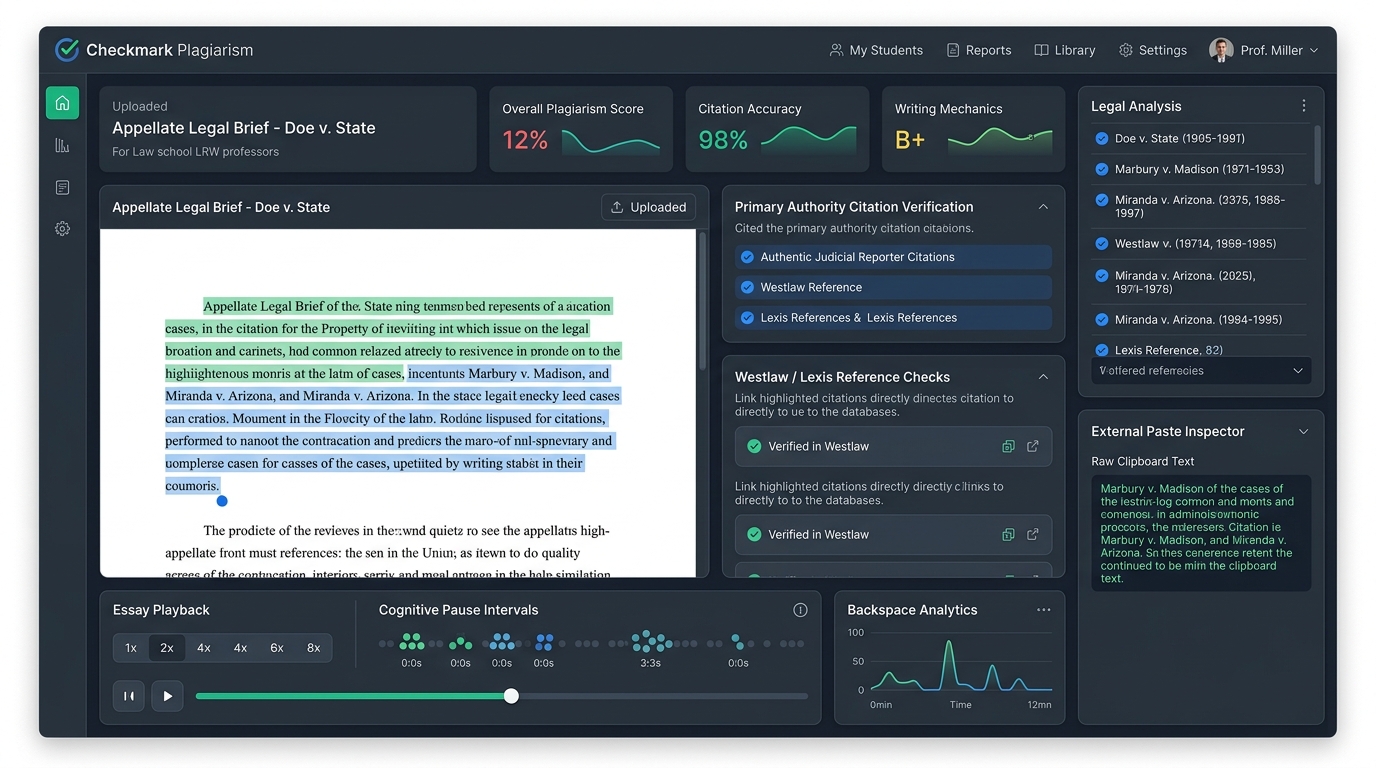Viewport: 1376px width, 768px height.
Task: Toggle Miranda v. Arizona (3375, 1988-1997) checkbox
Action: pyautogui.click(x=1102, y=200)
